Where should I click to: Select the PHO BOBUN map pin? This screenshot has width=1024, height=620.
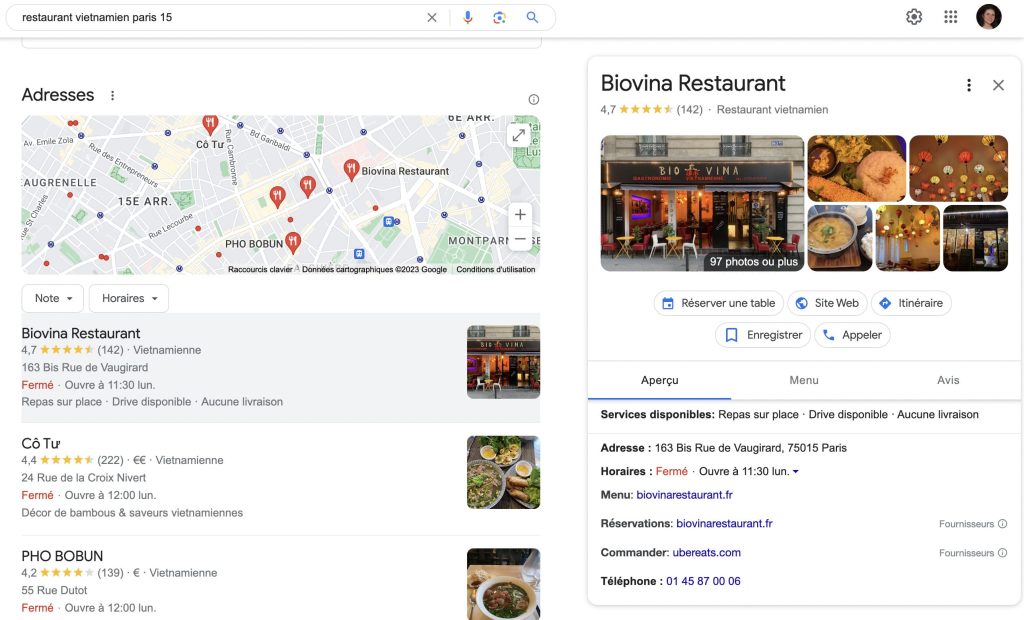pyautogui.click(x=293, y=243)
